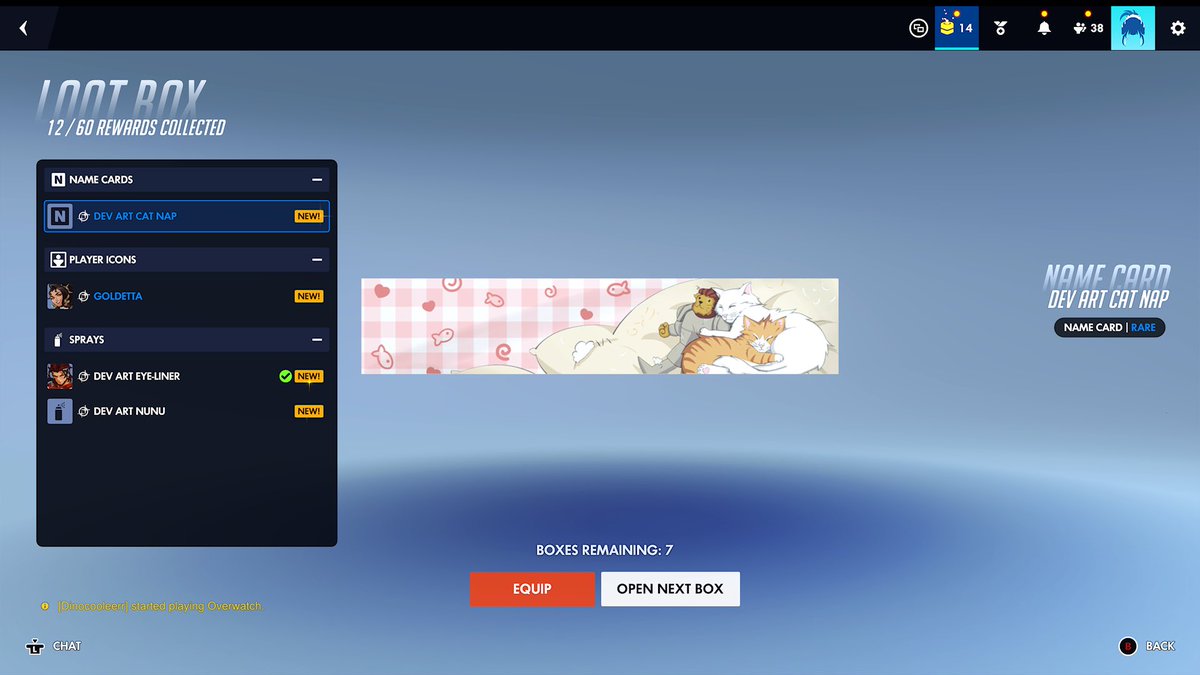
Task: Click NEW! badge on Goldetta
Action: (309, 296)
